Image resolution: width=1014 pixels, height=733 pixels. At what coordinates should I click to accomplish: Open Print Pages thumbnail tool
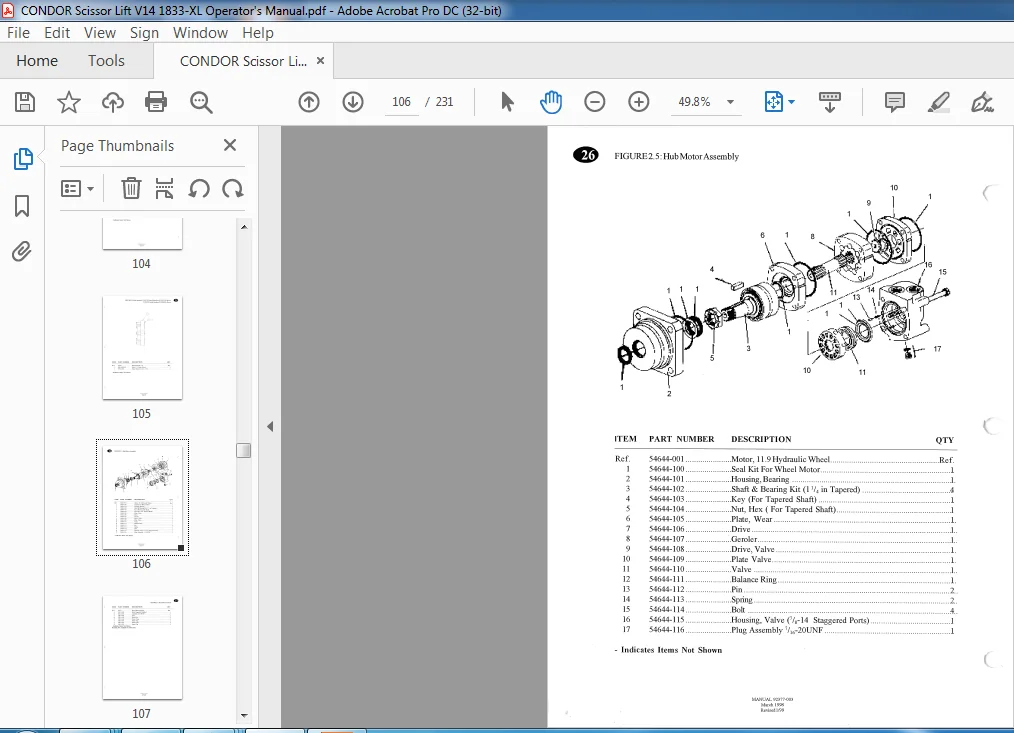coord(164,188)
